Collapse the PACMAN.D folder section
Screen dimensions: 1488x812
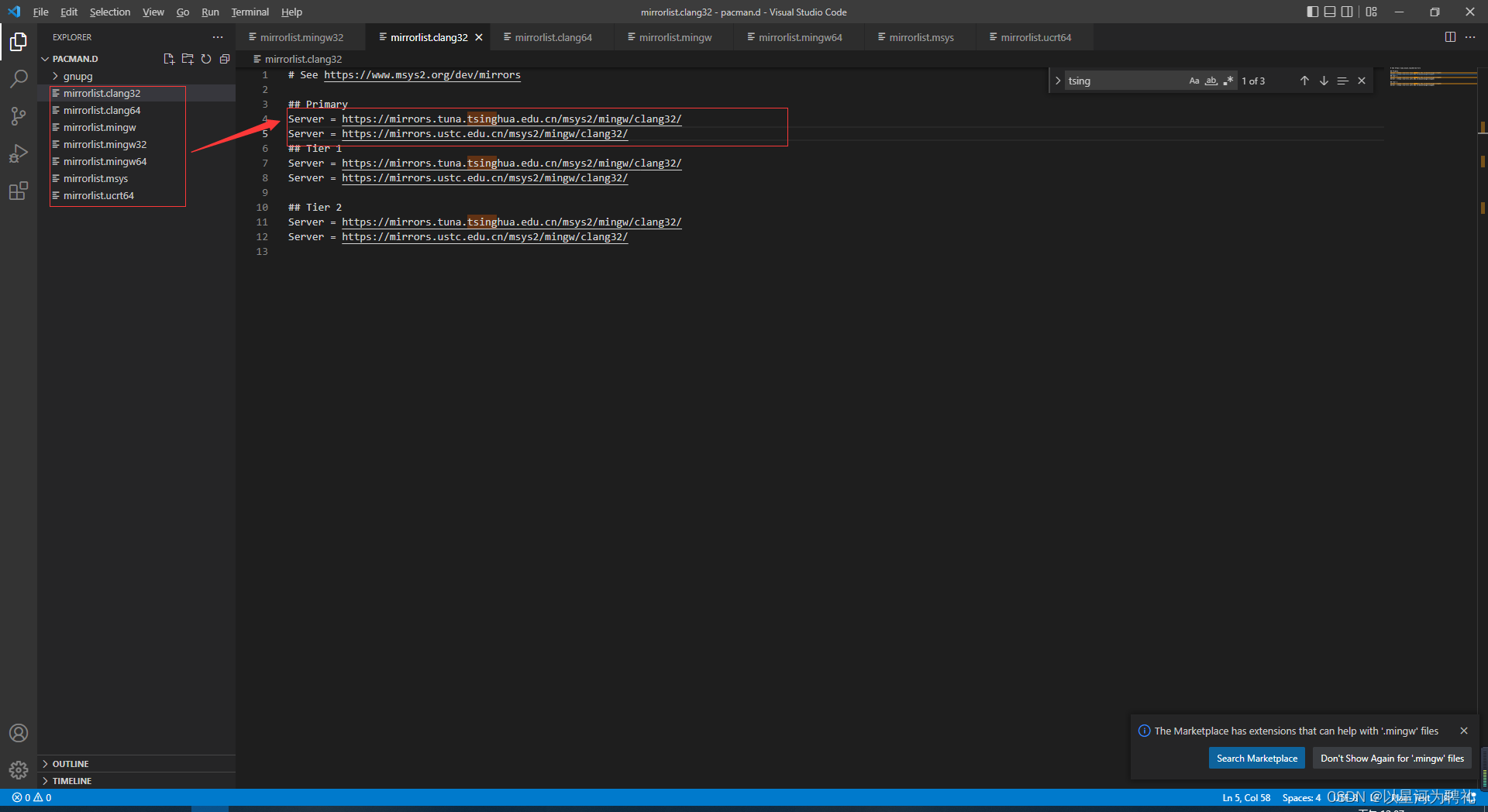75,59
